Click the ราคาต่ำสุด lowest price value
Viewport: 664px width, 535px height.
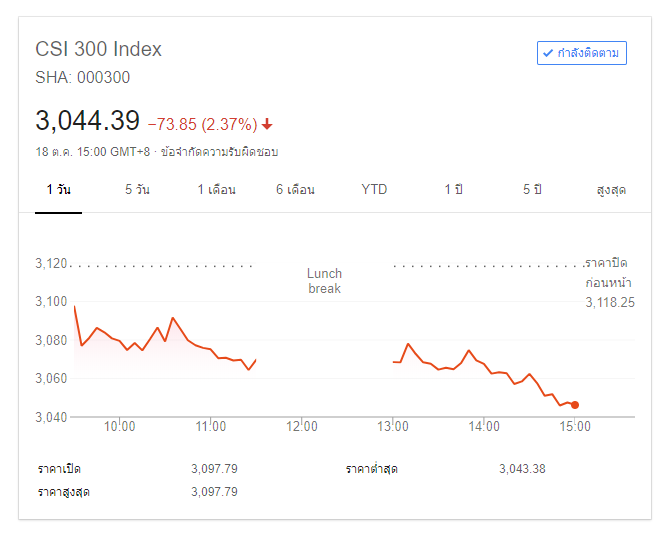pyautogui.click(x=522, y=469)
